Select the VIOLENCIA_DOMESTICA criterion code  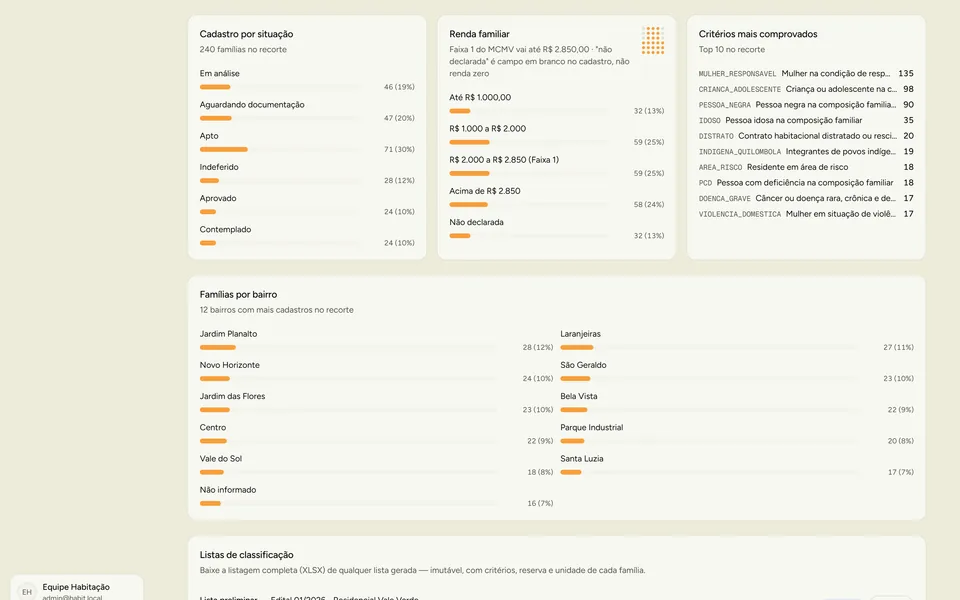tap(740, 214)
